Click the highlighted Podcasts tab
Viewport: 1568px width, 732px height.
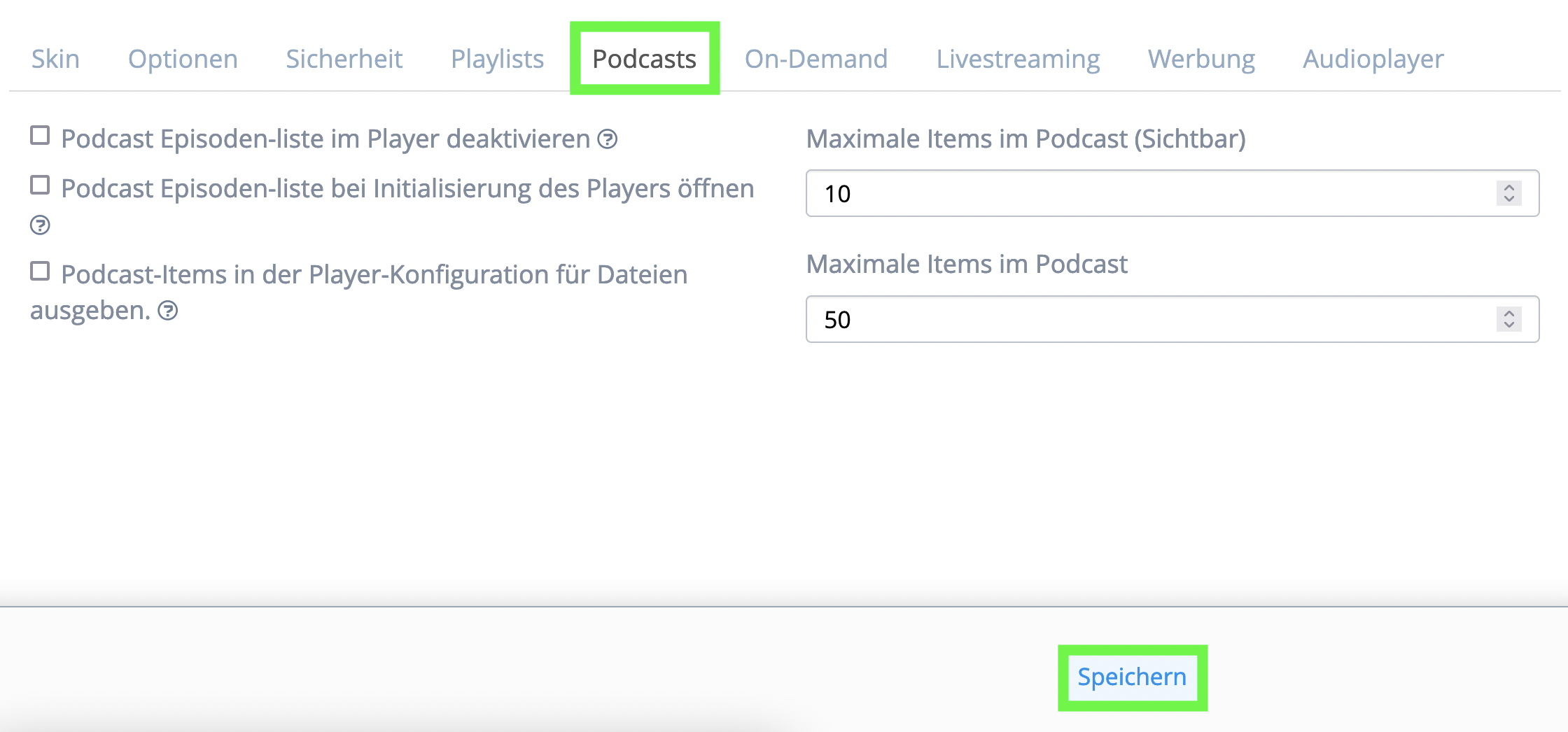(645, 59)
